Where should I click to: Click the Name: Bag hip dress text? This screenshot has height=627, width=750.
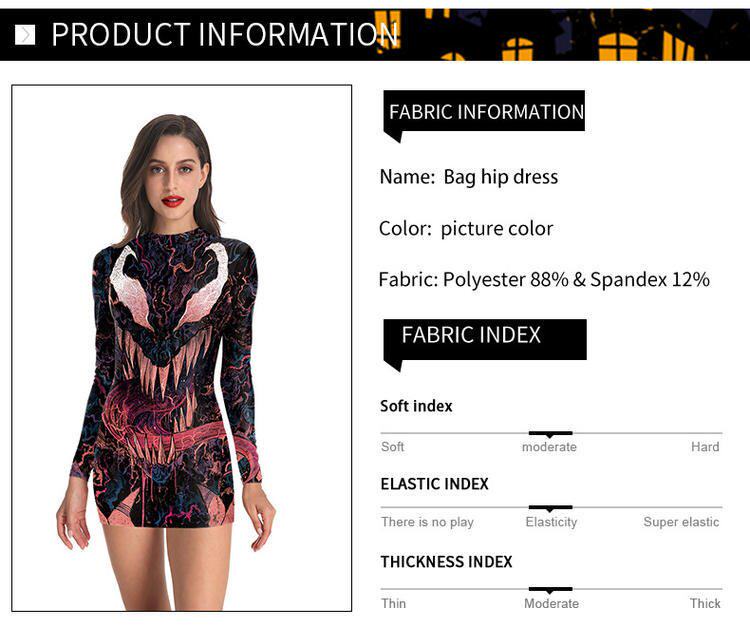click(469, 177)
